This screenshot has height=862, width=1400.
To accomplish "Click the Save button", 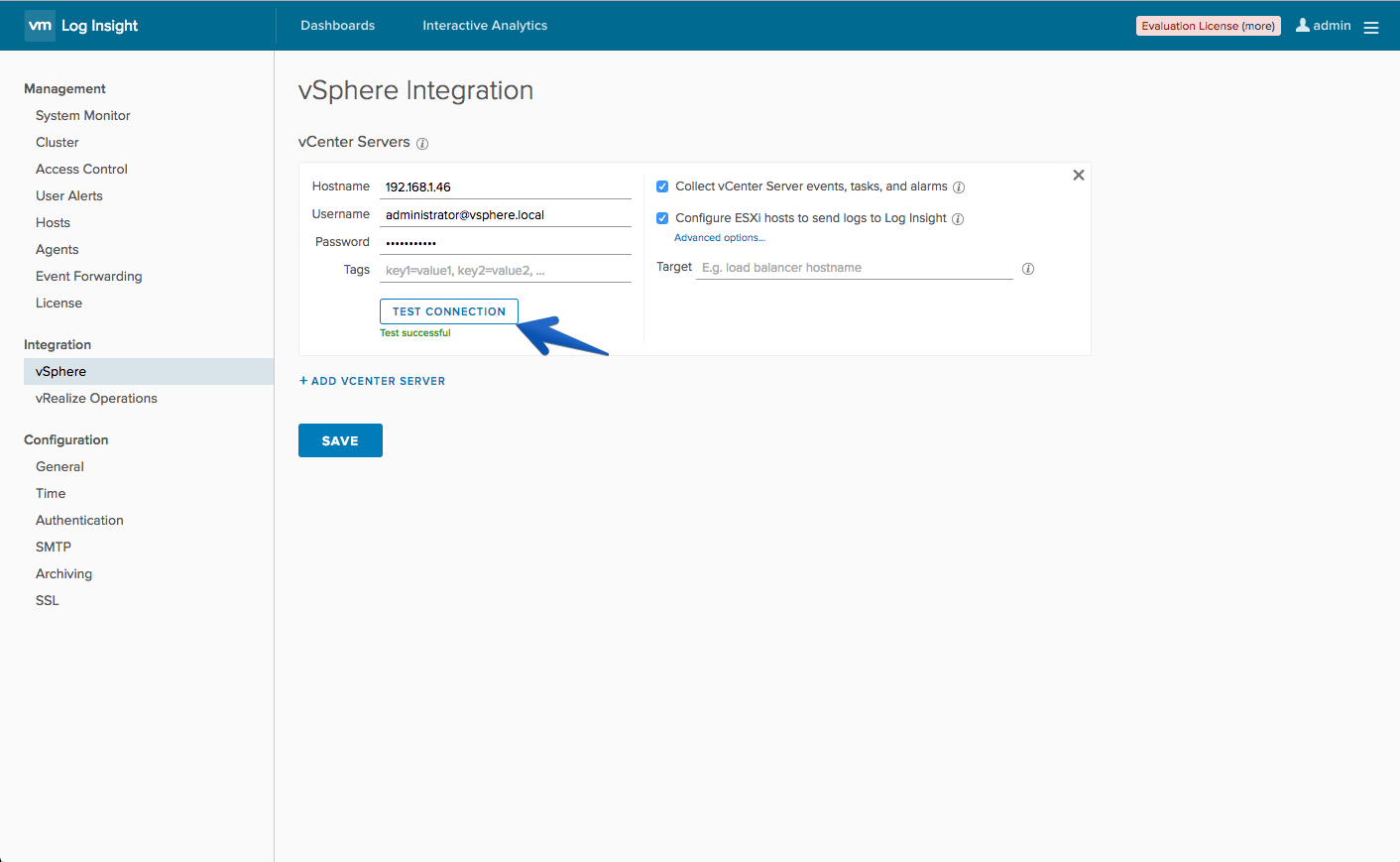I will (x=340, y=440).
